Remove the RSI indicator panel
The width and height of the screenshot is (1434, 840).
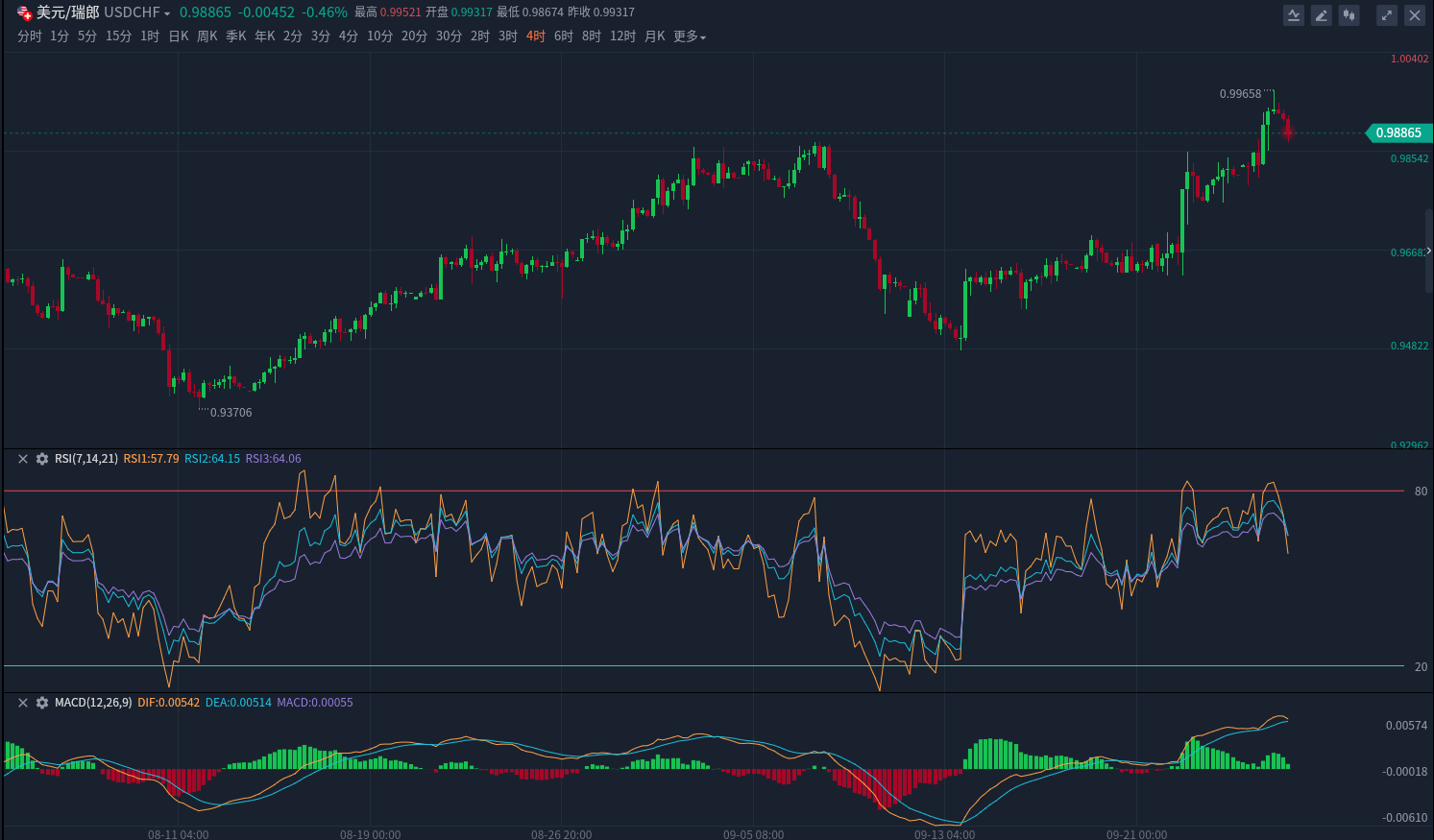(x=23, y=459)
